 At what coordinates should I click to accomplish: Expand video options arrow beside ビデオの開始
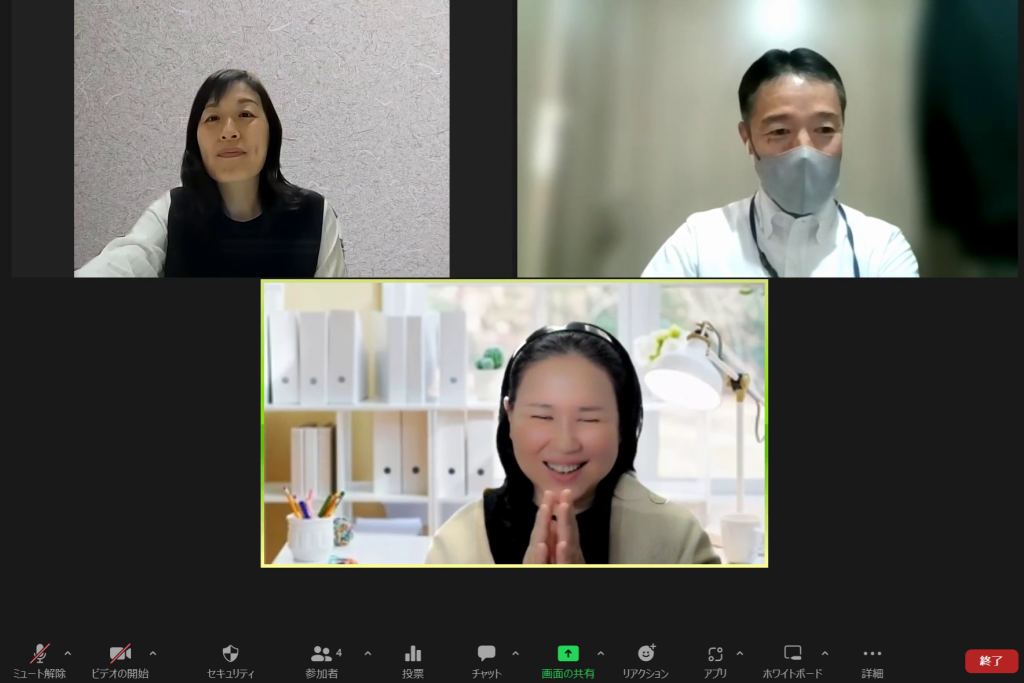click(153, 654)
